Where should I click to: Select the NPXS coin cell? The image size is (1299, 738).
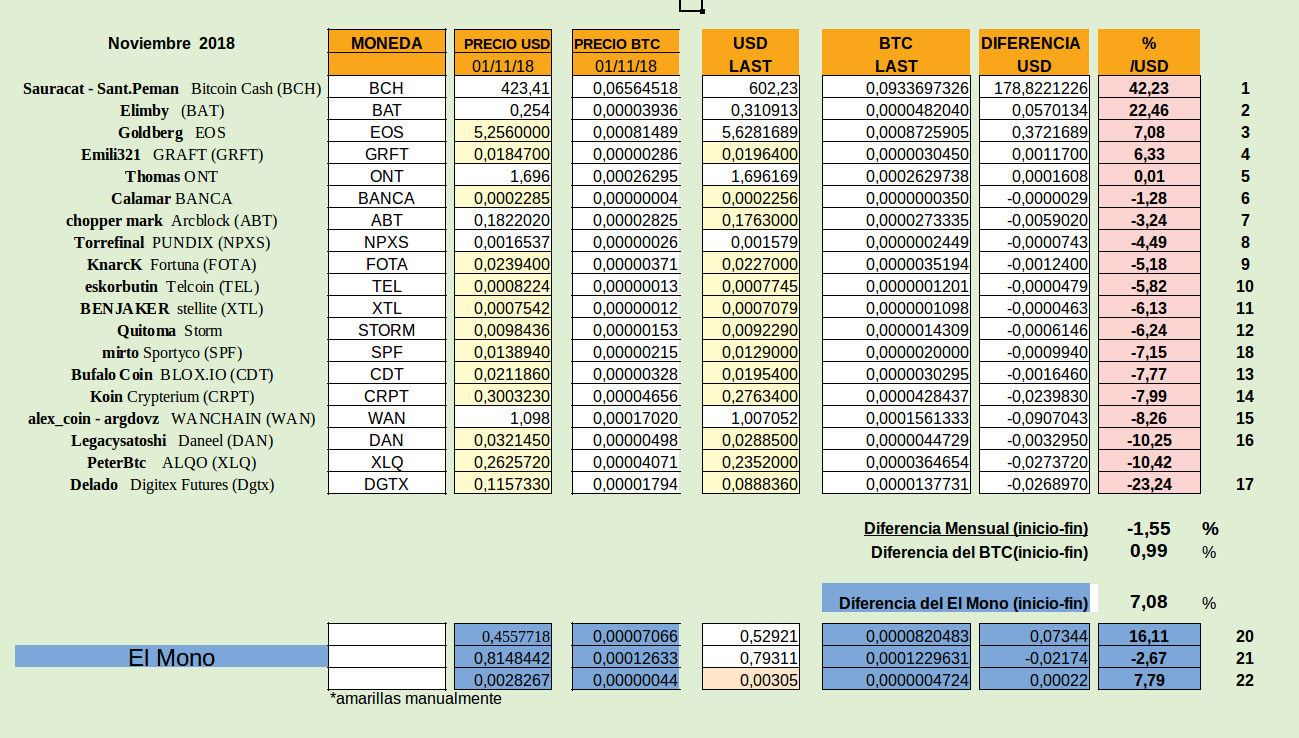pyautogui.click(x=387, y=242)
